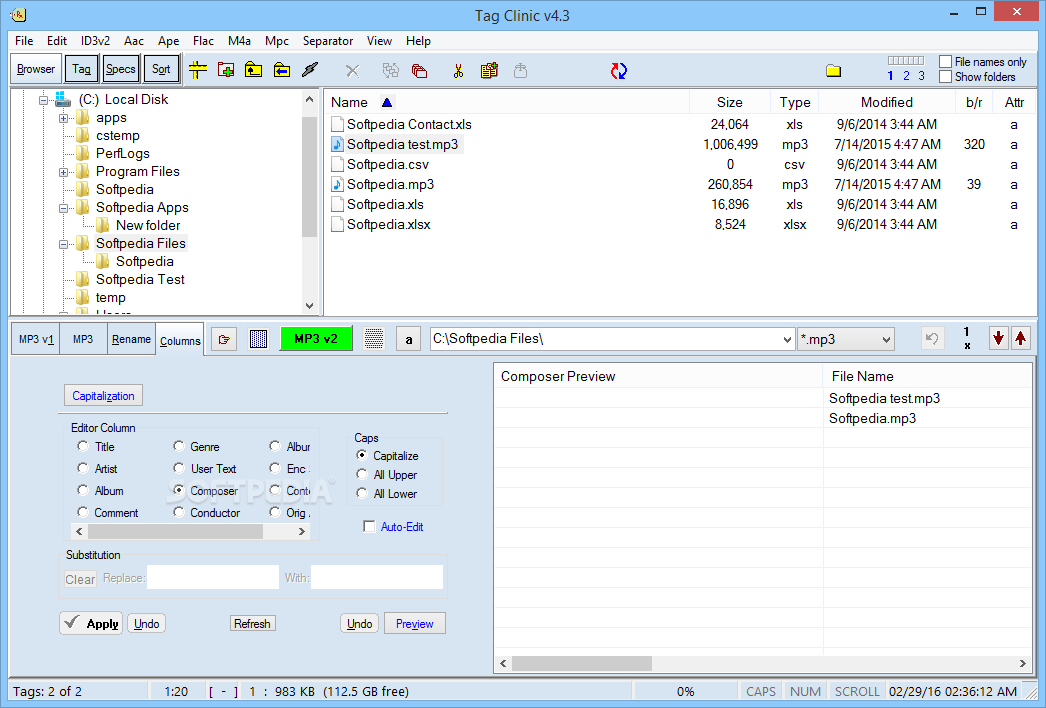Click the Preview button
The image size is (1046, 708).
click(414, 623)
